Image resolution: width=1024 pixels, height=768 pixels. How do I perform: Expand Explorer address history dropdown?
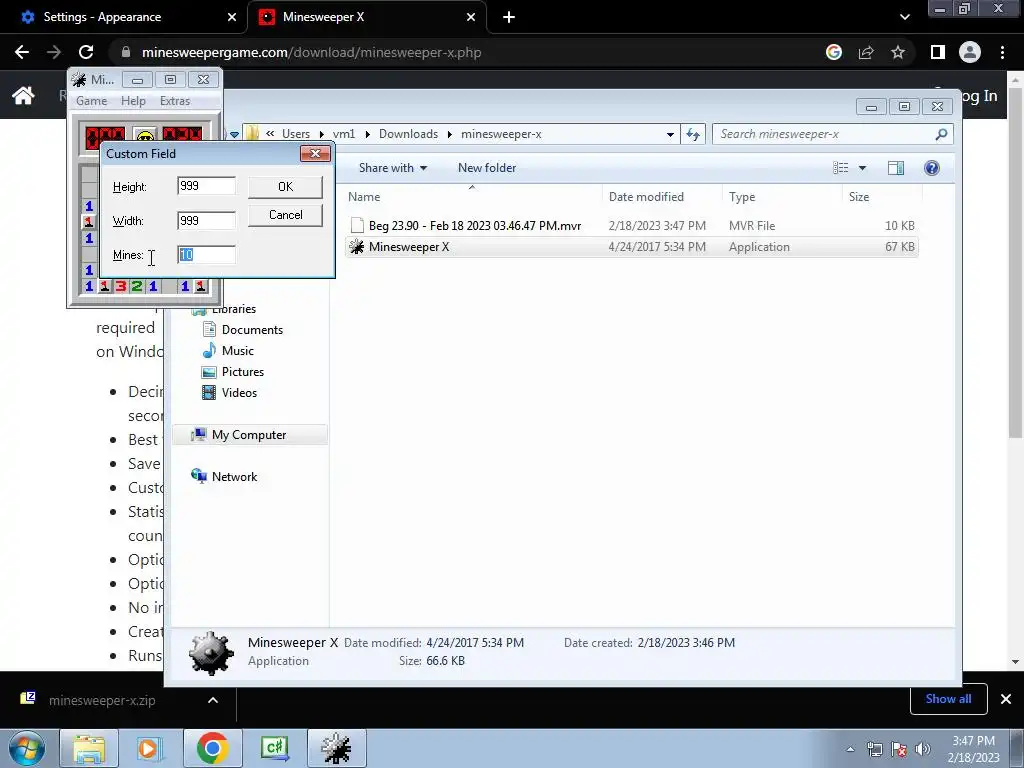670,134
